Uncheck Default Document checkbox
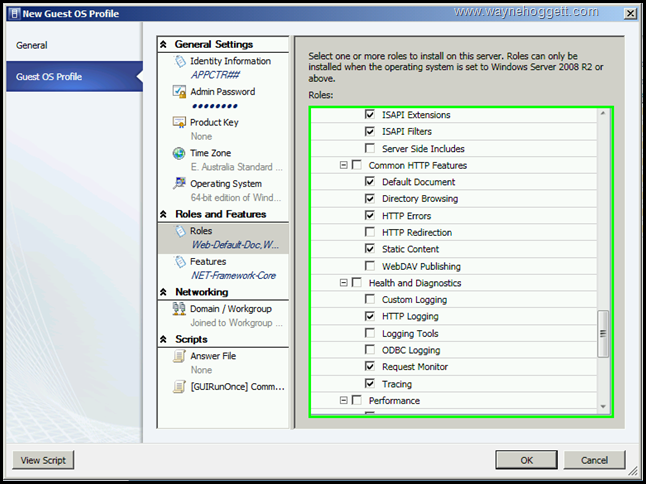The width and height of the screenshot is (646, 484). [370, 182]
